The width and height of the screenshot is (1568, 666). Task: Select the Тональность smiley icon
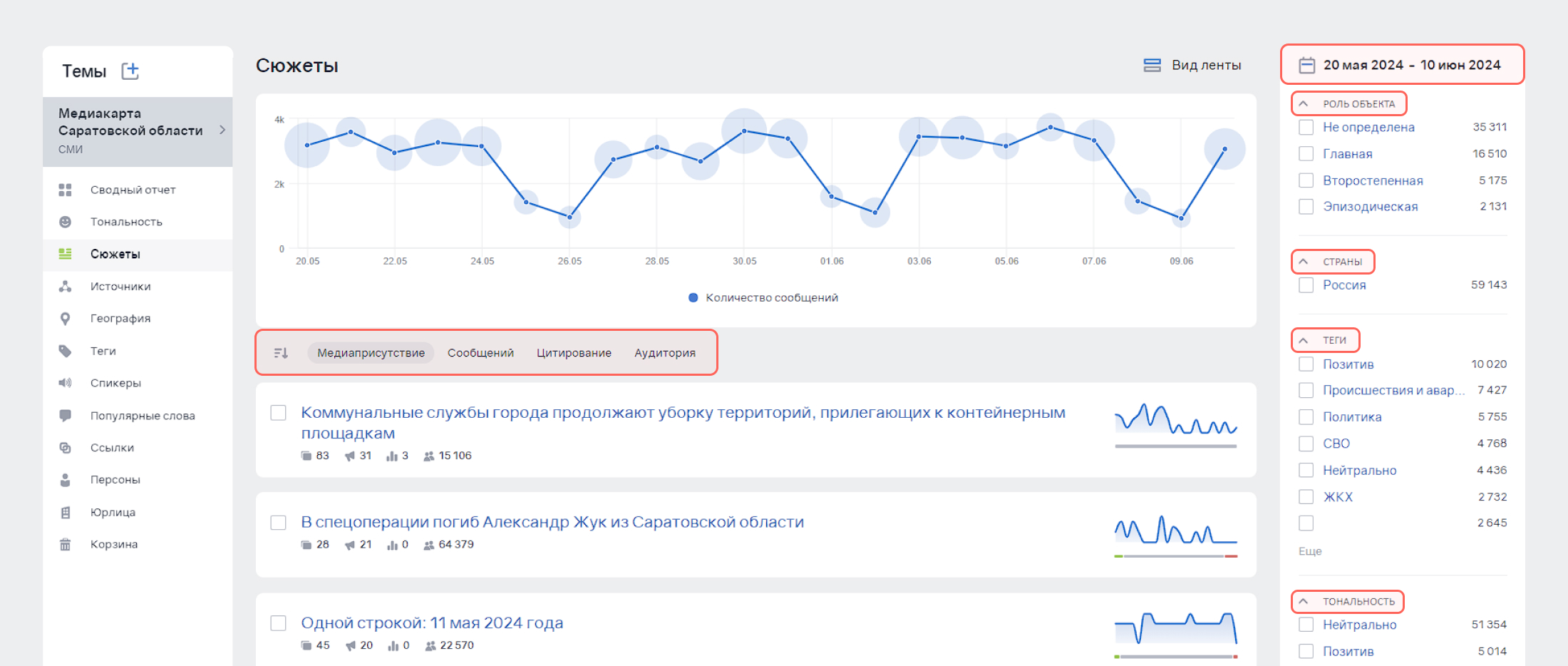tap(65, 222)
